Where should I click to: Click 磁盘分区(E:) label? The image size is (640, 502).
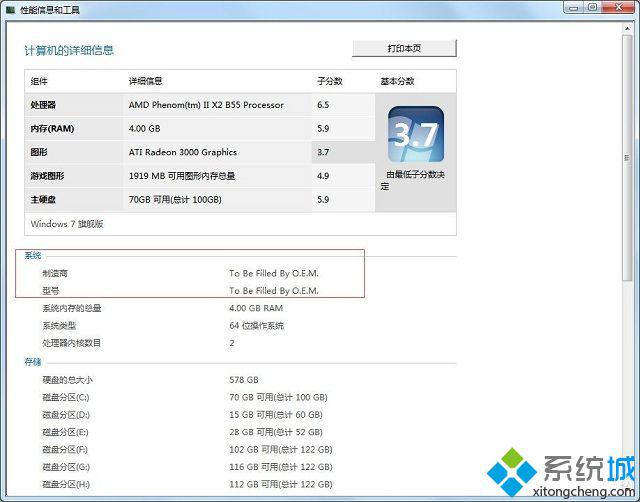[65, 432]
